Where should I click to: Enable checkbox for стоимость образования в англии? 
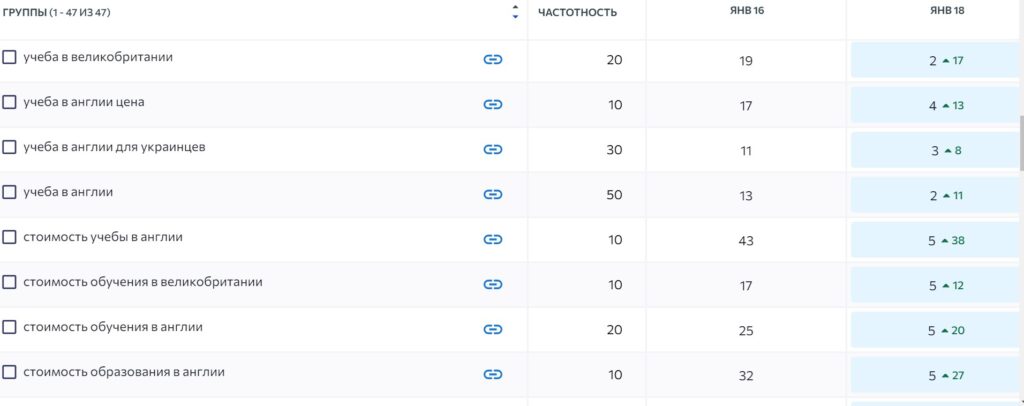pyautogui.click(x=9, y=372)
